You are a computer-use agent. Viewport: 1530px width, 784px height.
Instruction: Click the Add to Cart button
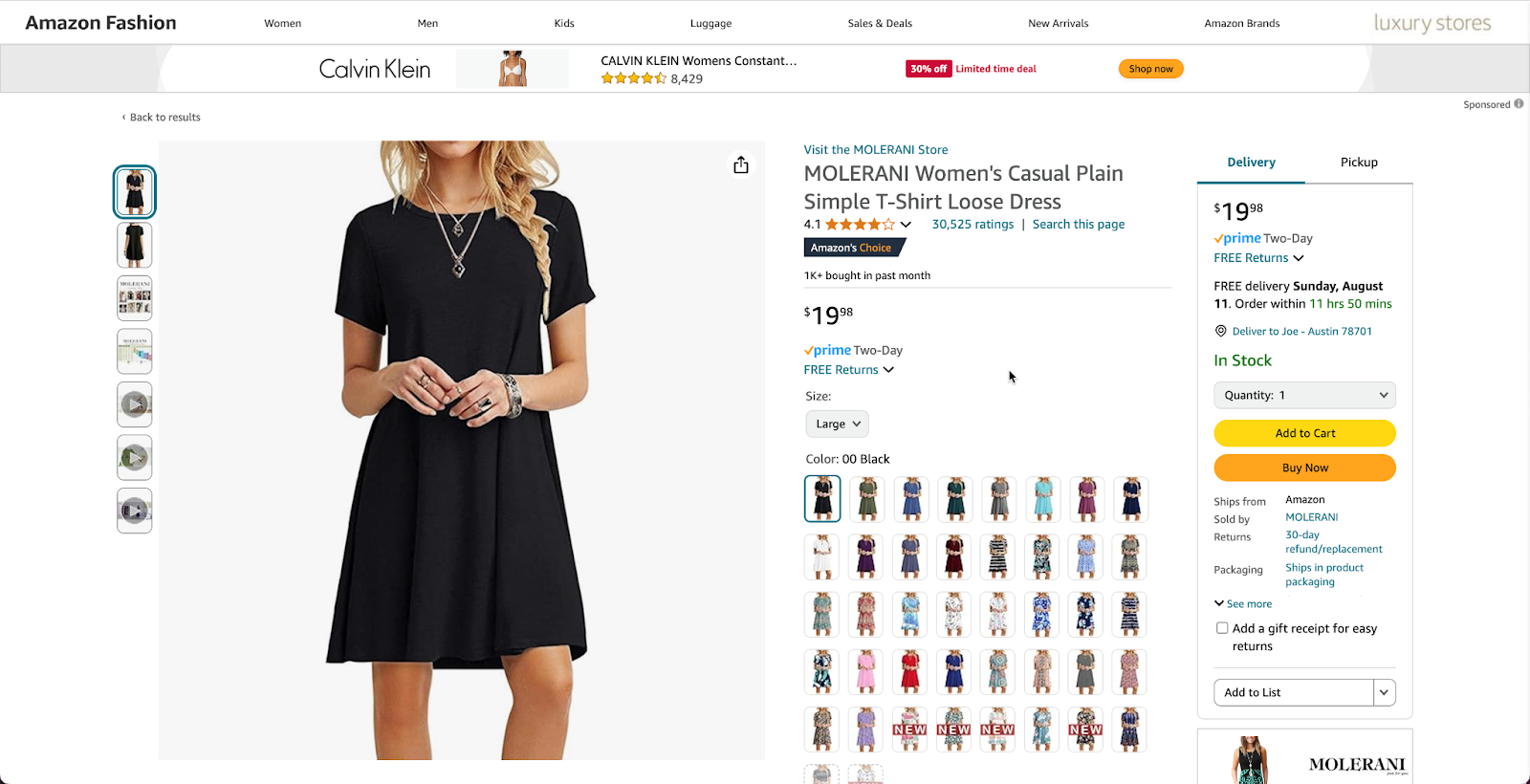1304,432
